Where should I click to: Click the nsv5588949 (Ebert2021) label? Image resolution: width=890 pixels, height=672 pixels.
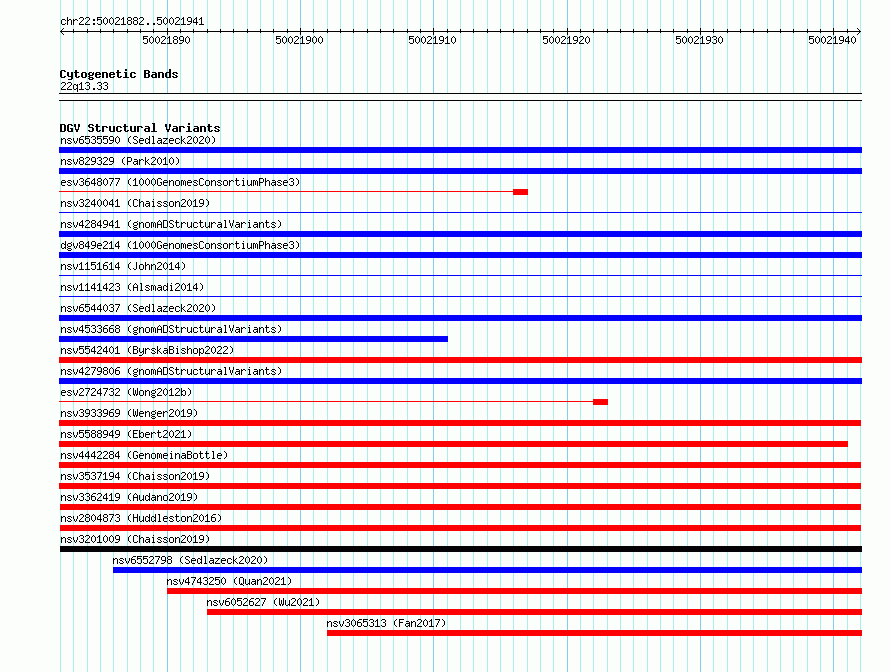[126, 434]
